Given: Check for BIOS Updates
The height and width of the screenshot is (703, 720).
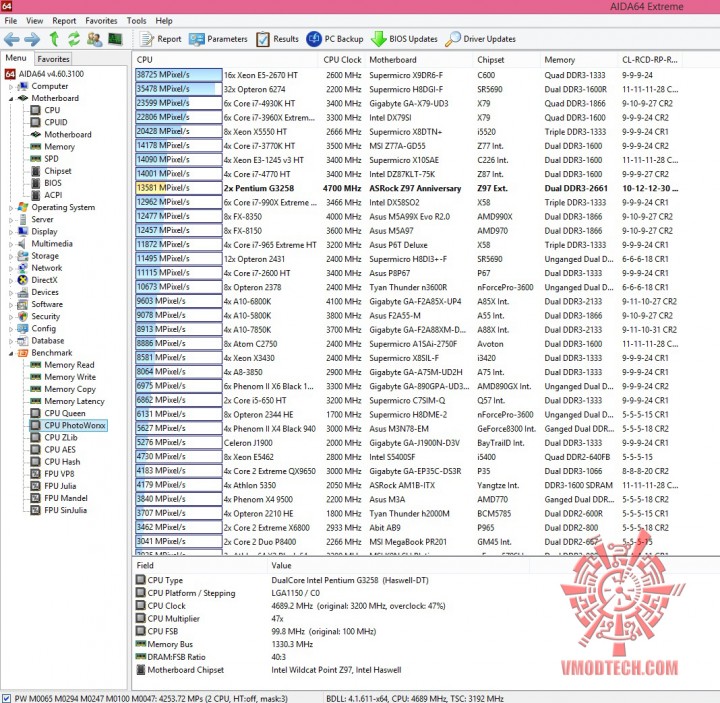Looking at the screenshot, I should pos(404,39).
